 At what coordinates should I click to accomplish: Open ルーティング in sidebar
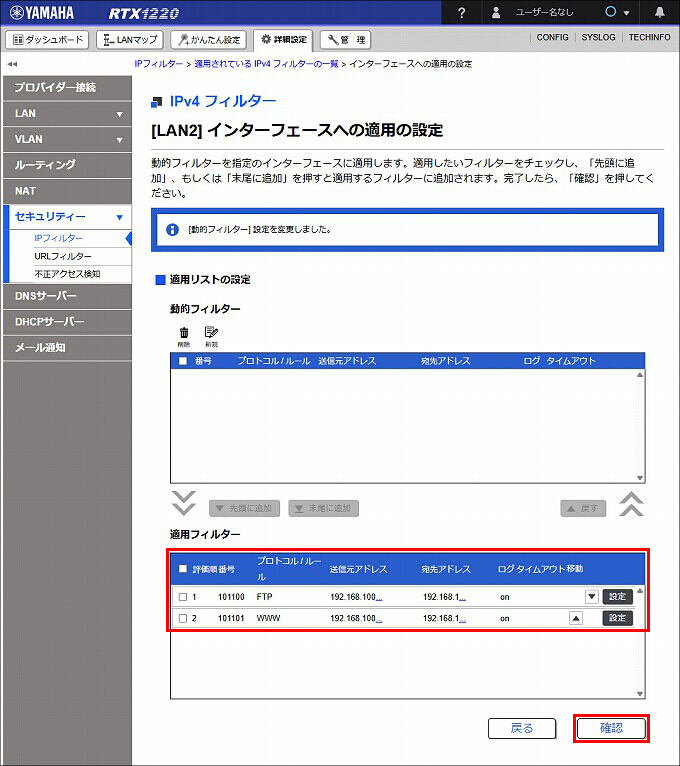click(67, 166)
